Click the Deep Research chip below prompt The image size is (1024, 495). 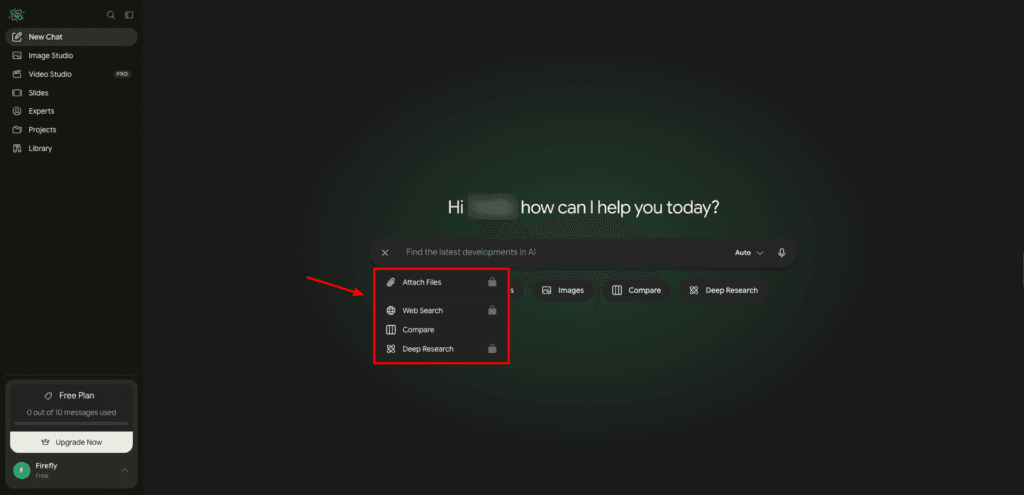[x=724, y=290]
